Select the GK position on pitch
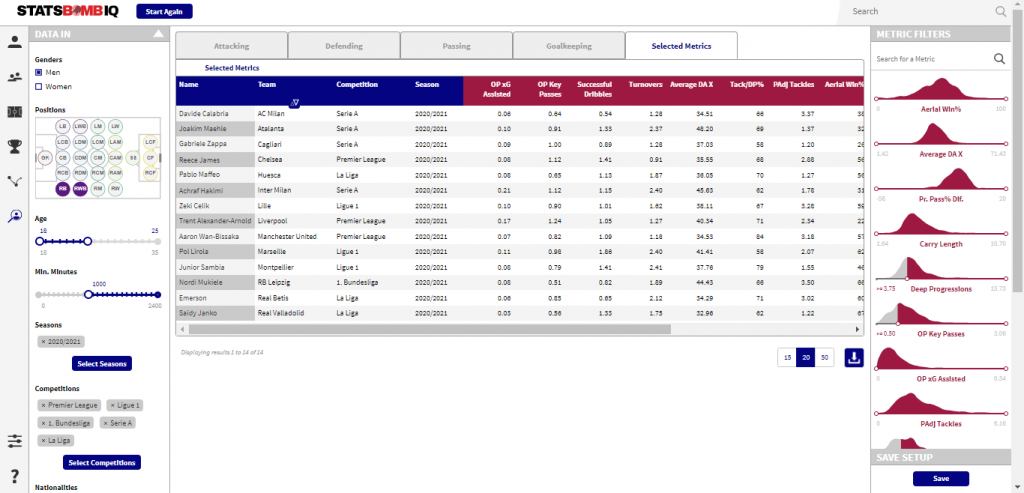 tap(44, 157)
